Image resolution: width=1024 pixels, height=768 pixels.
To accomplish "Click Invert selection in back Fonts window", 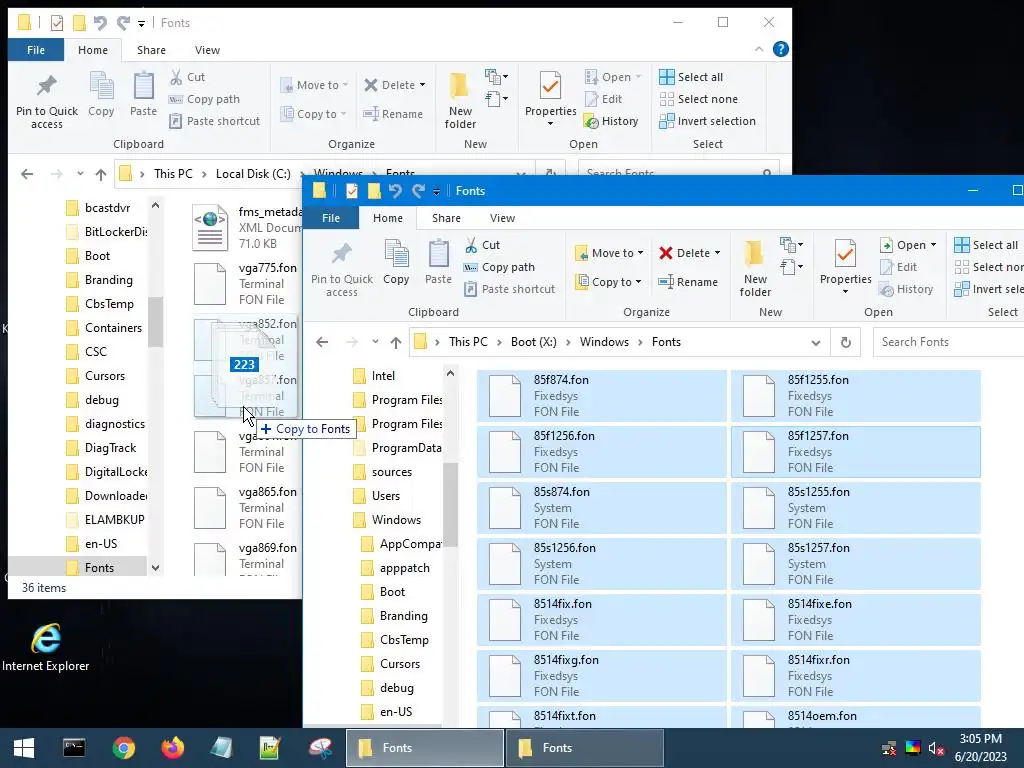I will (707, 121).
